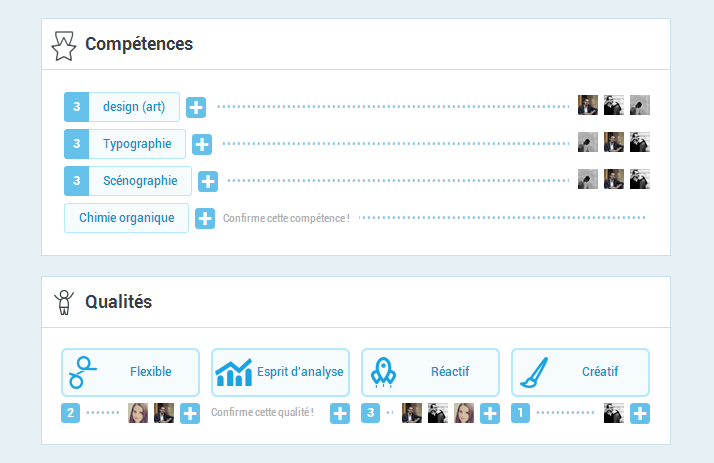Image resolution: width=714 pixels, height=463 pixels.
Task: Open first endorser photo on design (art) row
Action: [588, 105]
